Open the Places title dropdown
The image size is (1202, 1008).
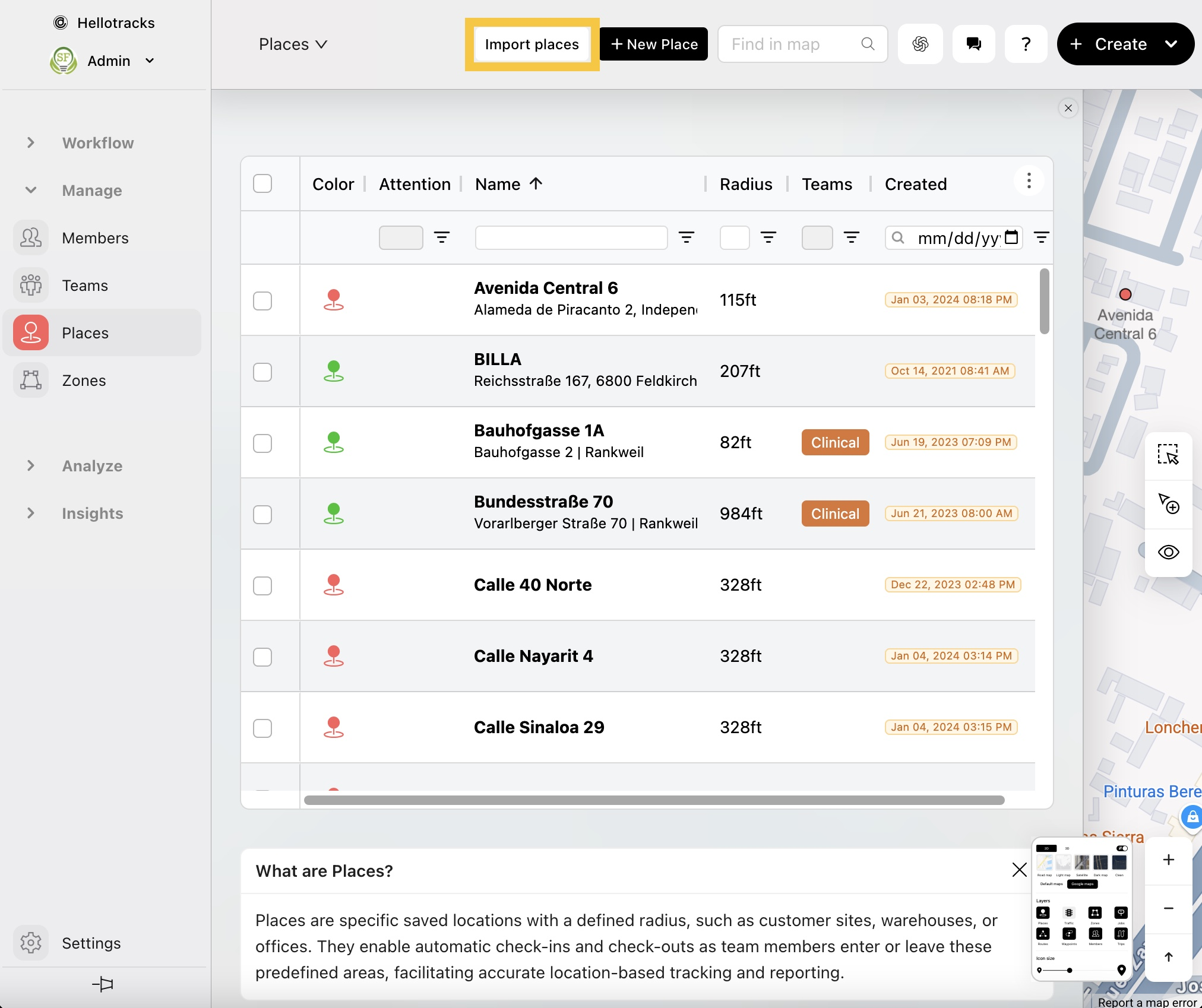click(293, 45)
